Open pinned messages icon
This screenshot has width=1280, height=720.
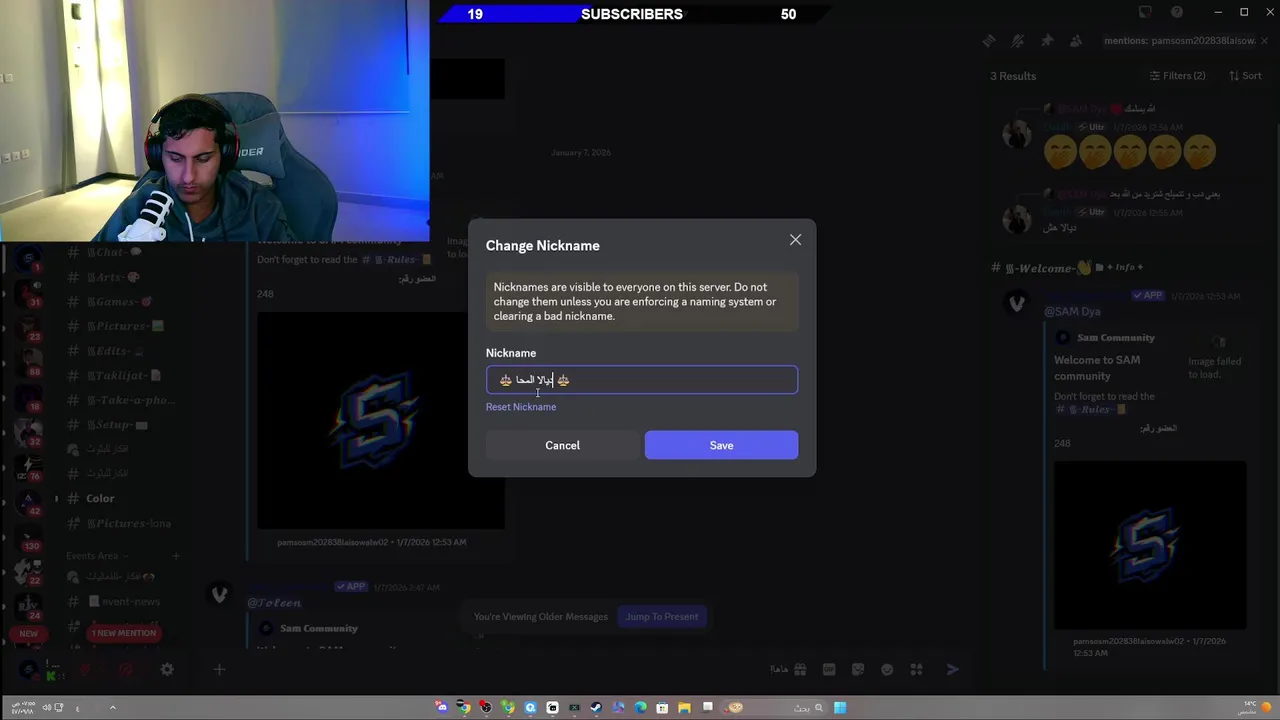[1047, 41]
